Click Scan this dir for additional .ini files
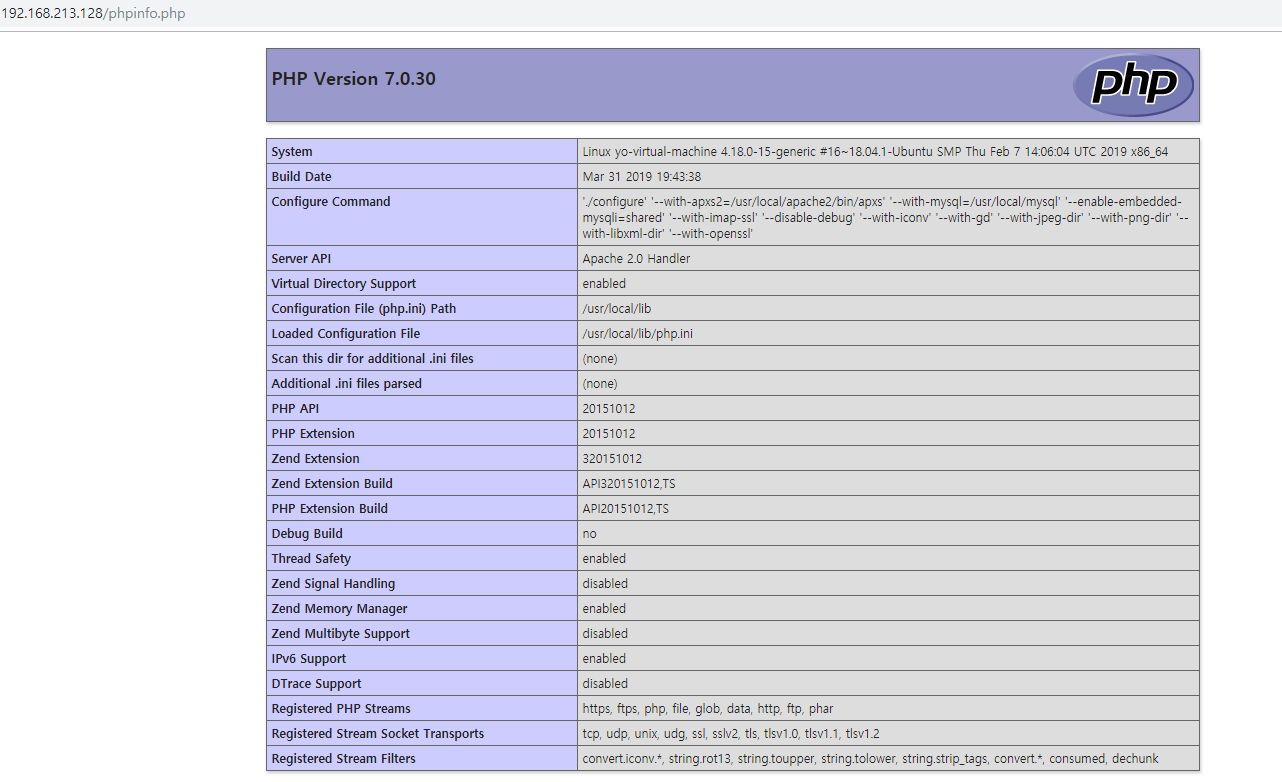The width and height of the screenshot is (1282, 782). click(x=372, y=359)
